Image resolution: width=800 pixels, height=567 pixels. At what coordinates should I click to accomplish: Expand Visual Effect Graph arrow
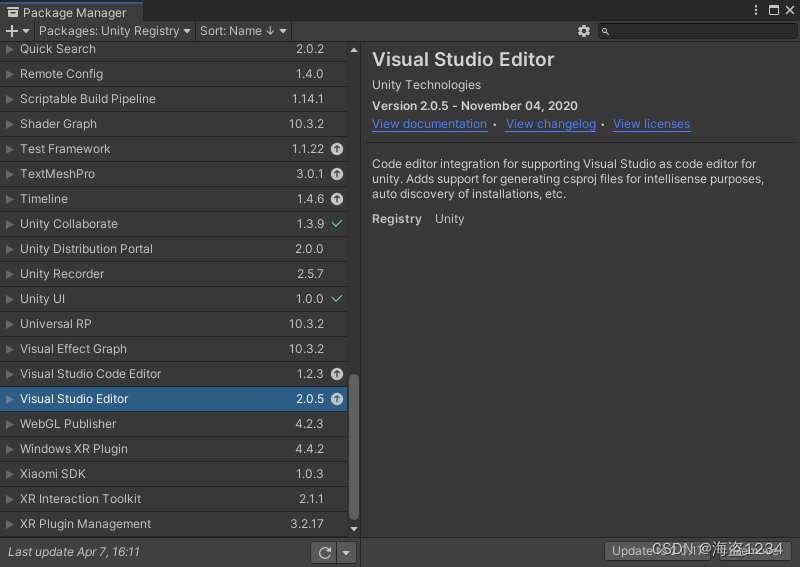tap(9, 349)
